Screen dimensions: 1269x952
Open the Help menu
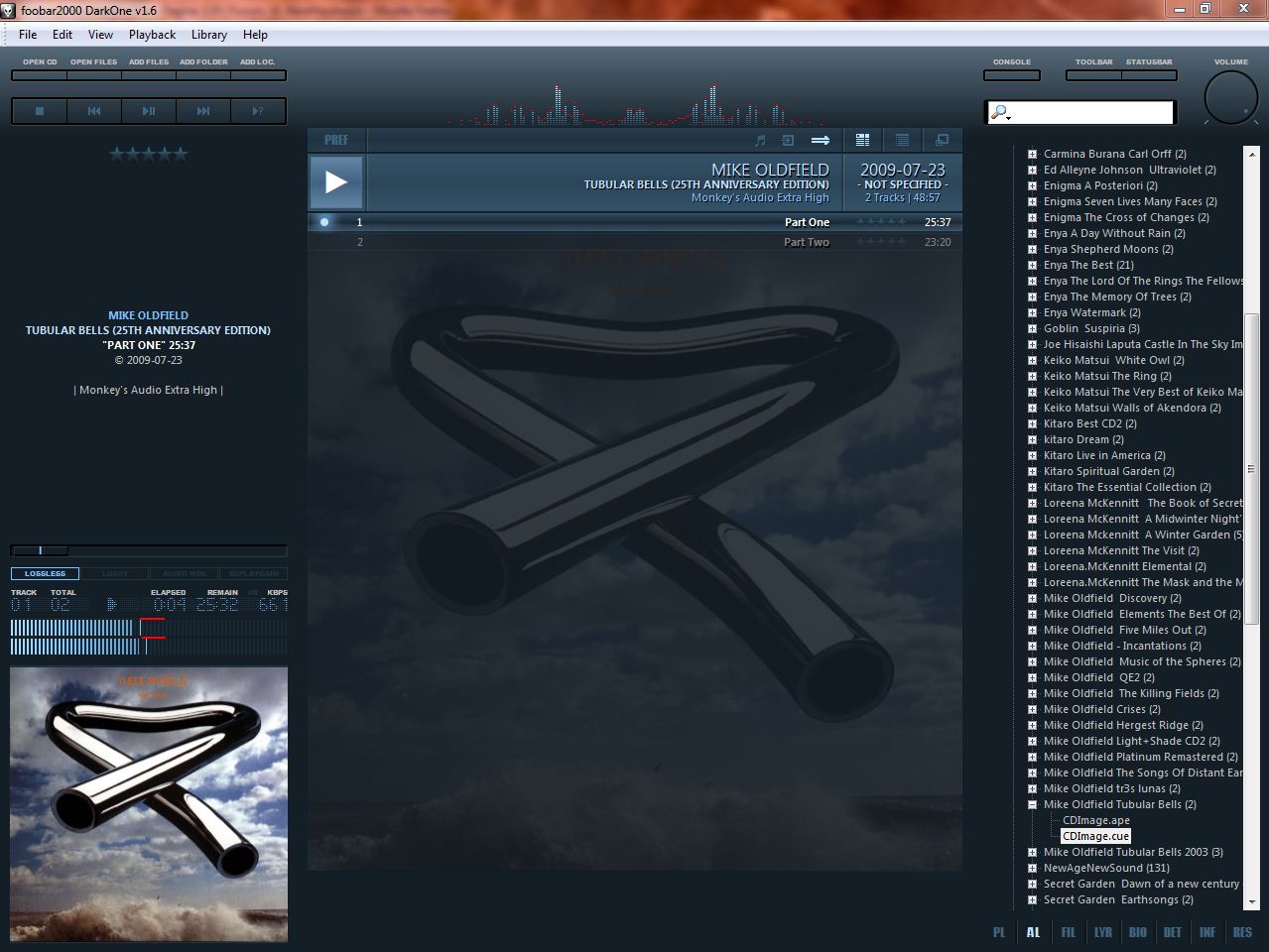pos(255,34)
